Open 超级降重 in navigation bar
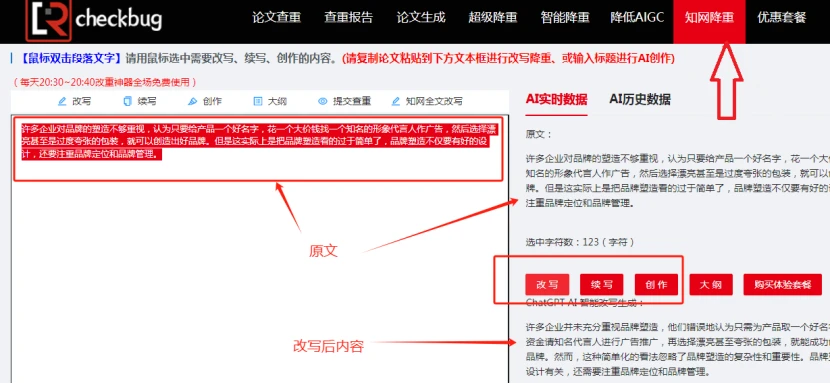Viewport: 830px width, 384px height. point(493,17)
